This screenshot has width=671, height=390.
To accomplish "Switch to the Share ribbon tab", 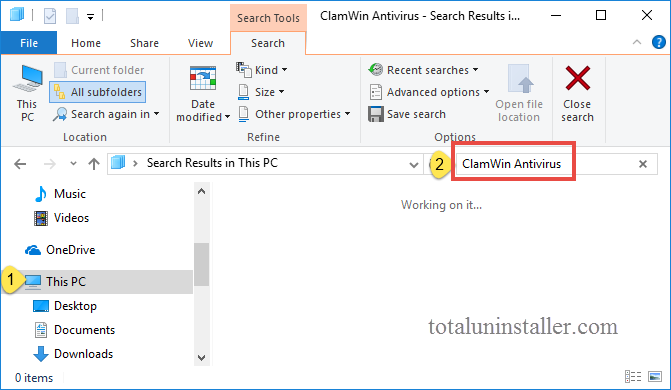I will click(x=144, y=43).
